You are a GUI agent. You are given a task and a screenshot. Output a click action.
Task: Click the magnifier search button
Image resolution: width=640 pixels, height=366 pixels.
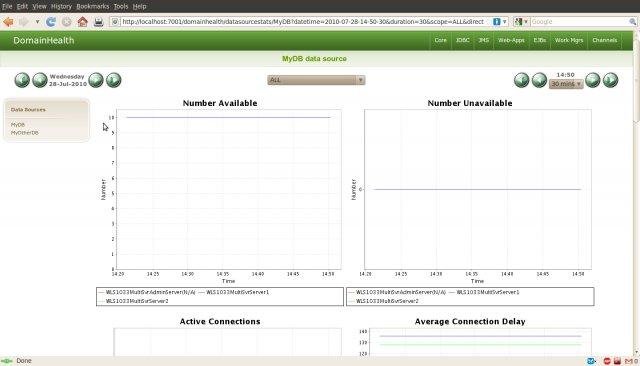tap(632, 22)
